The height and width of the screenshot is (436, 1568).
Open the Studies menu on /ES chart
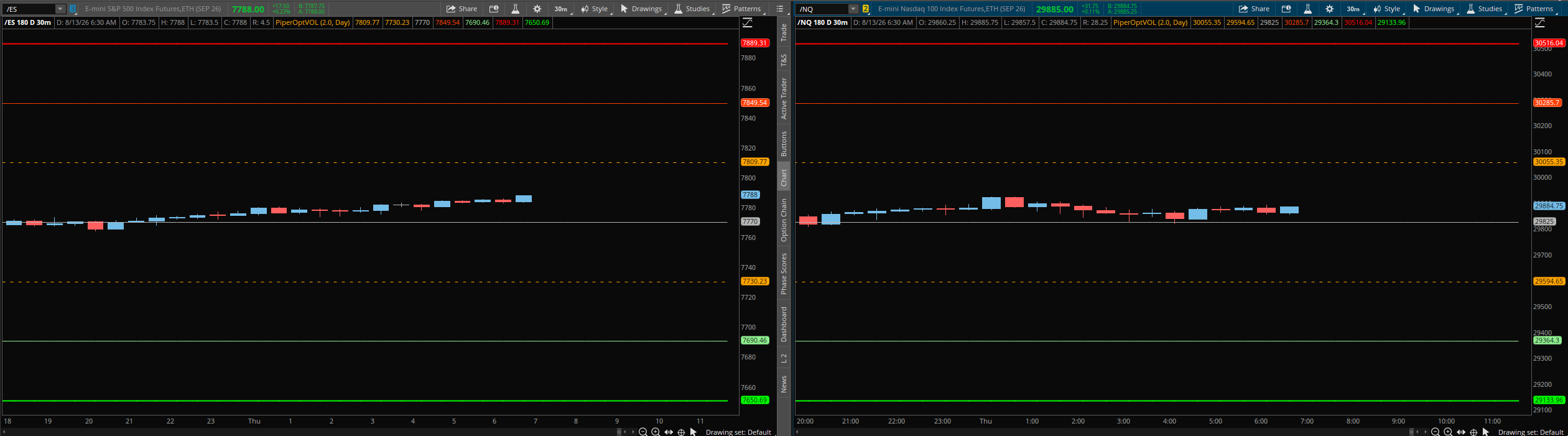[692, 9]
